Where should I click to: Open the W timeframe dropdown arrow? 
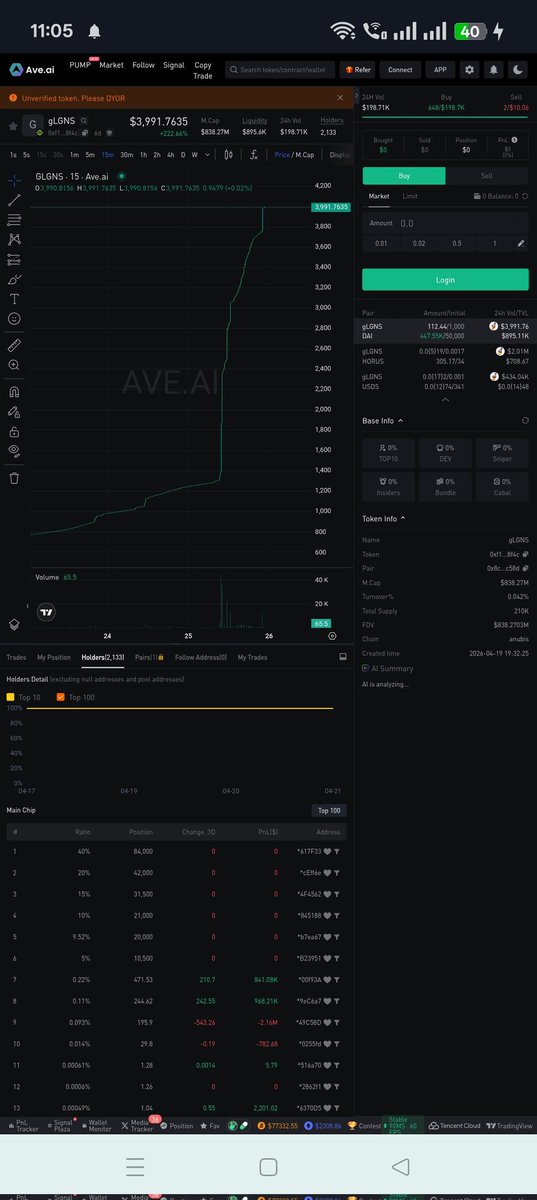(208, 155)
